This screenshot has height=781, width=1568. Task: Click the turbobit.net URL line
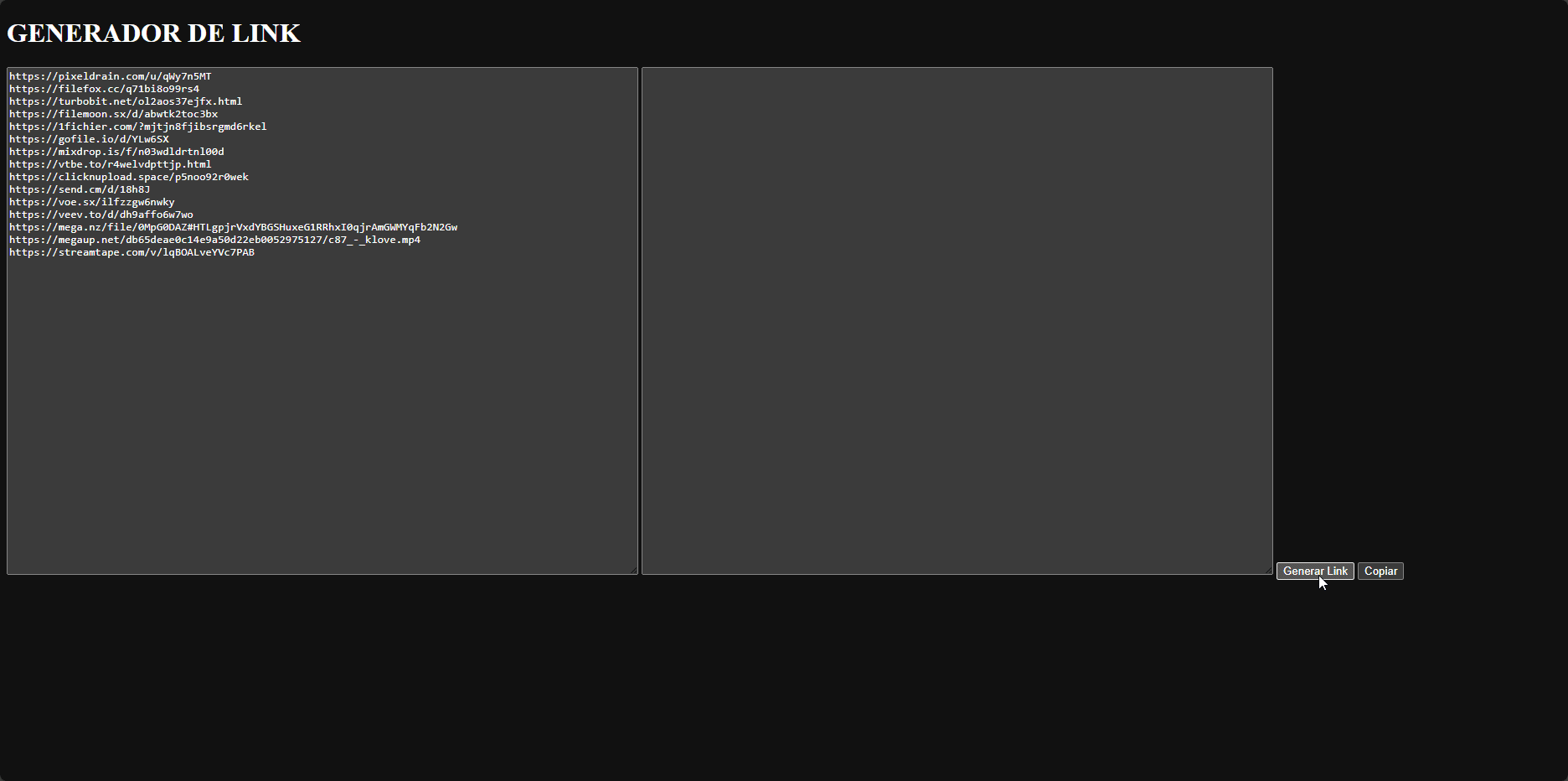click(x=126, y=101)
